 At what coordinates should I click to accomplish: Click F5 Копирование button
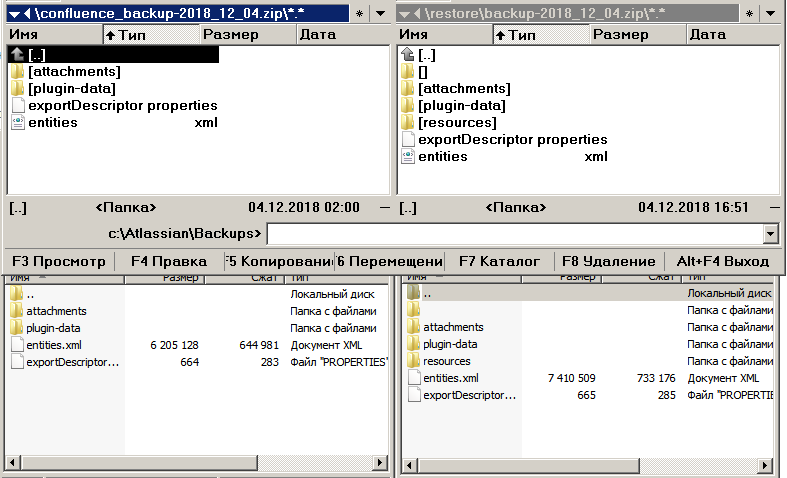point(280,261)
